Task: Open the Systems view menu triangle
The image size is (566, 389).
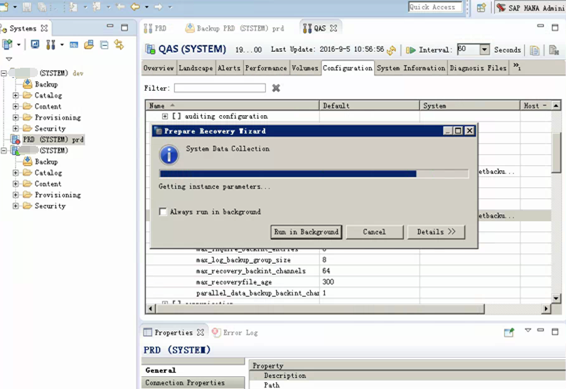Action: point(9,59)
